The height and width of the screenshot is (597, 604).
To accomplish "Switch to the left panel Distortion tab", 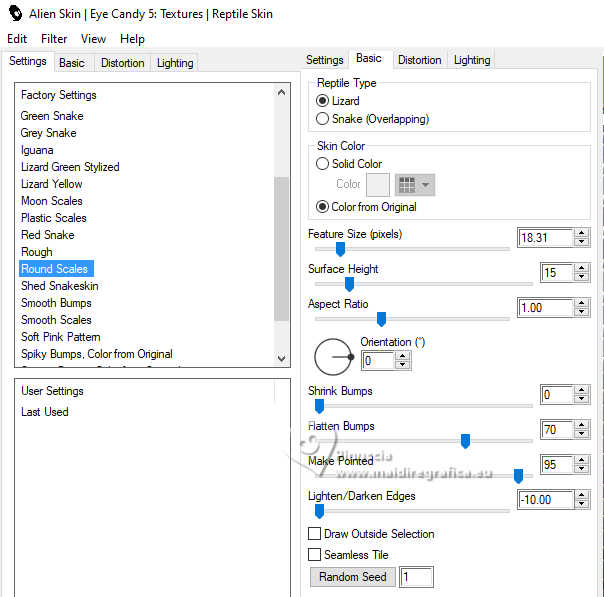I will click(122, 63).
